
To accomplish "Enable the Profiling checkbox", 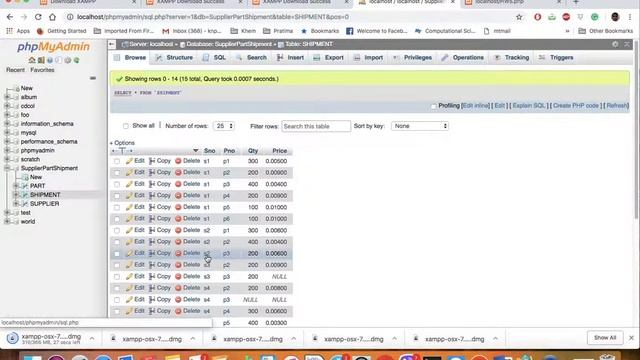I will [433, 106].
